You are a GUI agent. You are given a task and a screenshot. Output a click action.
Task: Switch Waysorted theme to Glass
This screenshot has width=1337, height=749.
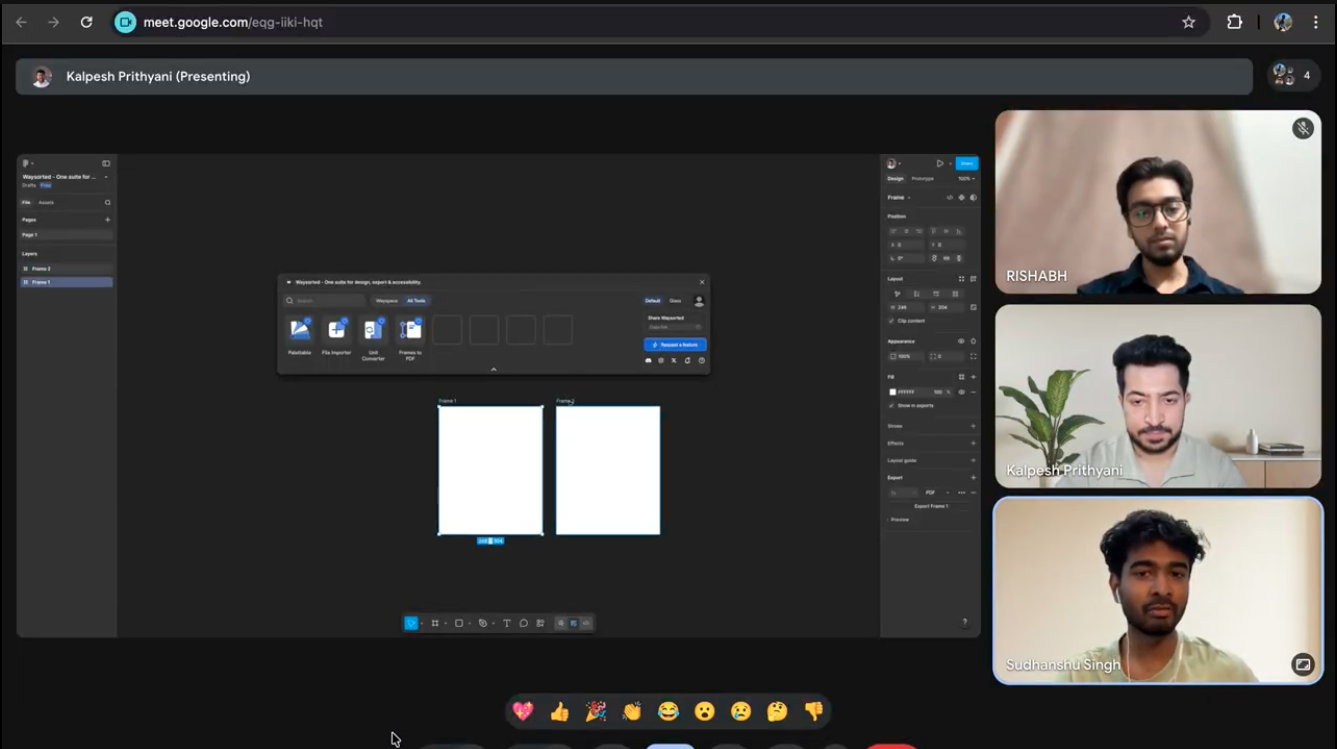click(675, 300)
